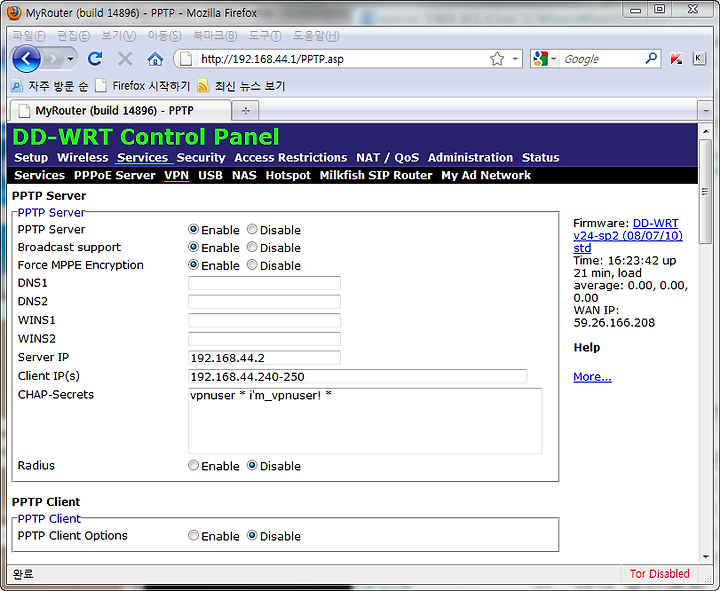Enable Force MPPE Encryption
This screenshot has width=720, height=591.
coord(193,265)
